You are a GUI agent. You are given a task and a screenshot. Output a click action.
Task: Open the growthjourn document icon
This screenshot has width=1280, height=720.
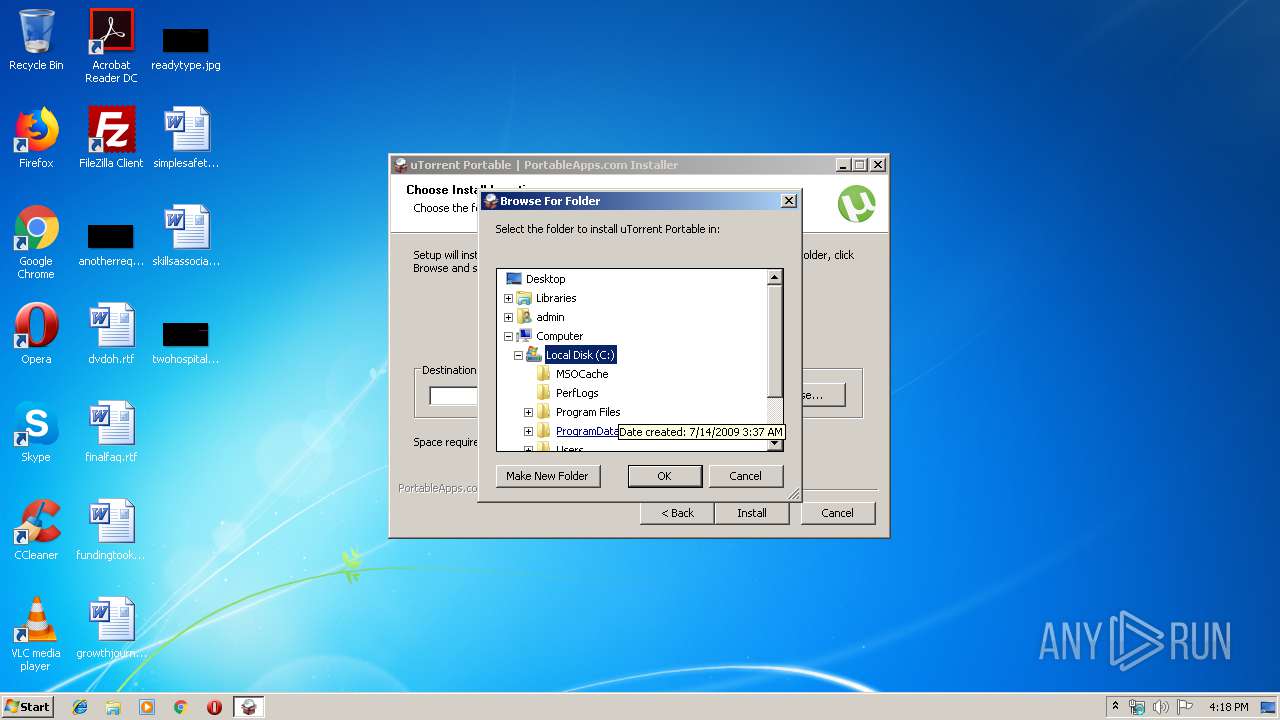tap(111, 628)
